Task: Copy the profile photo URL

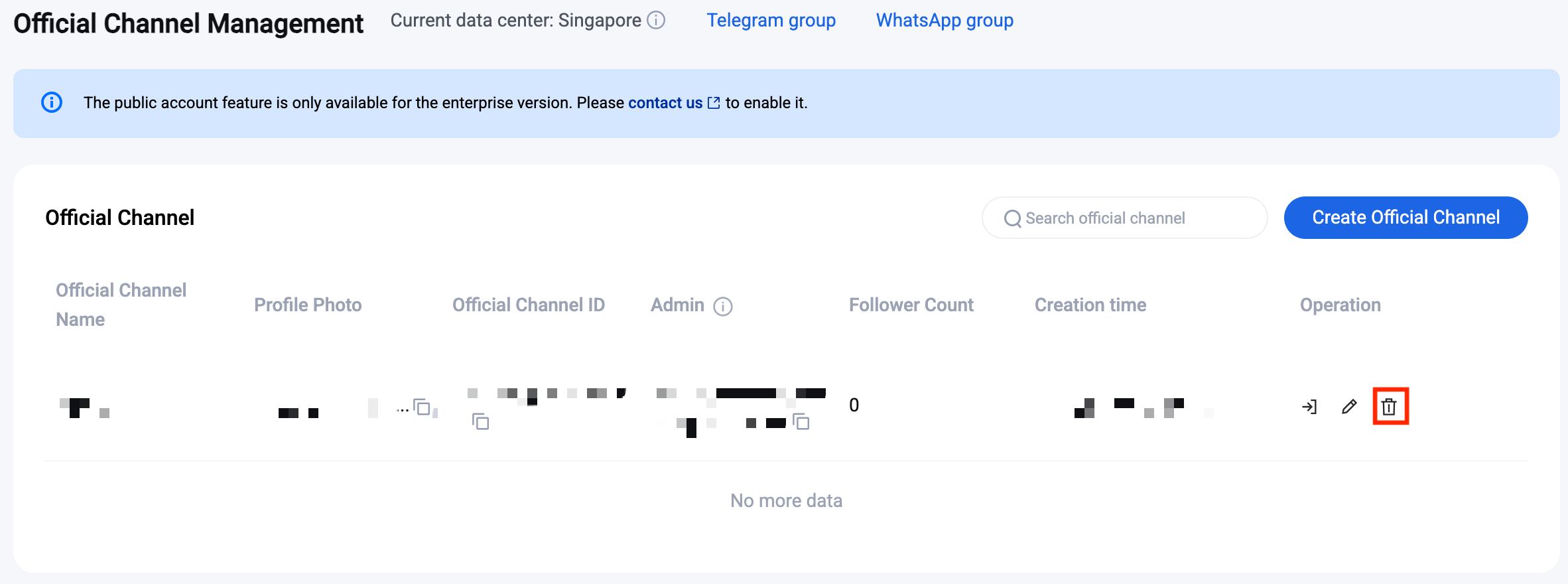Action: pyautogui.click(x=422, y=406)
